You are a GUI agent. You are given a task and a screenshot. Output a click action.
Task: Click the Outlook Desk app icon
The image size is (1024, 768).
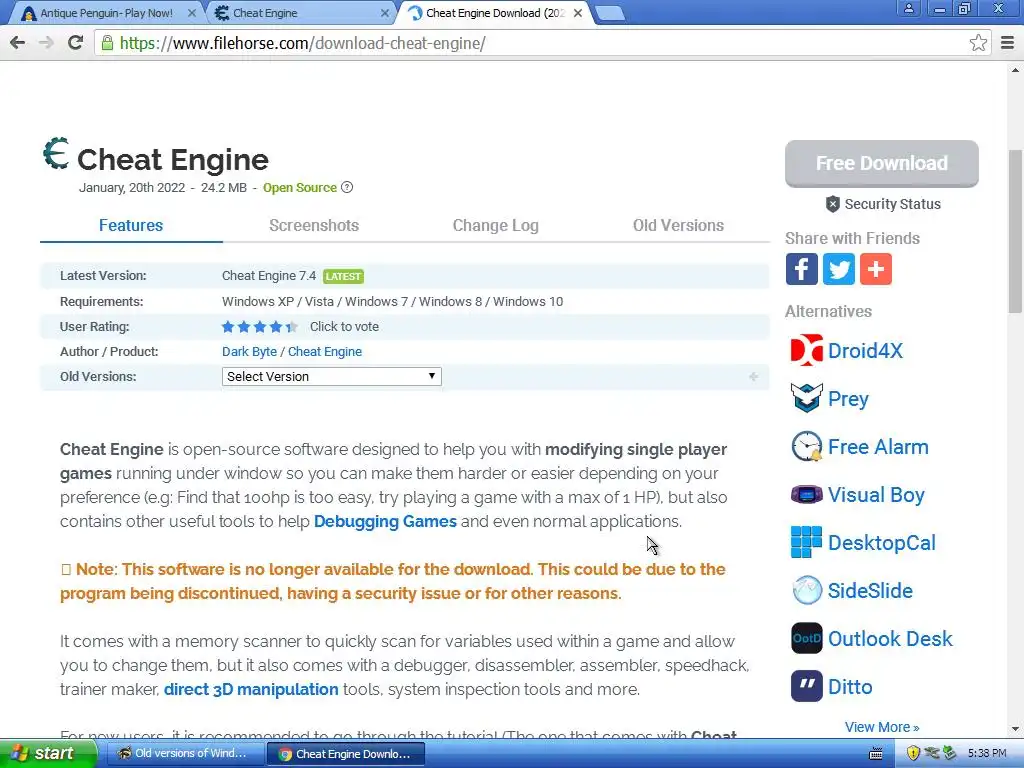click(x=807, y=638)
